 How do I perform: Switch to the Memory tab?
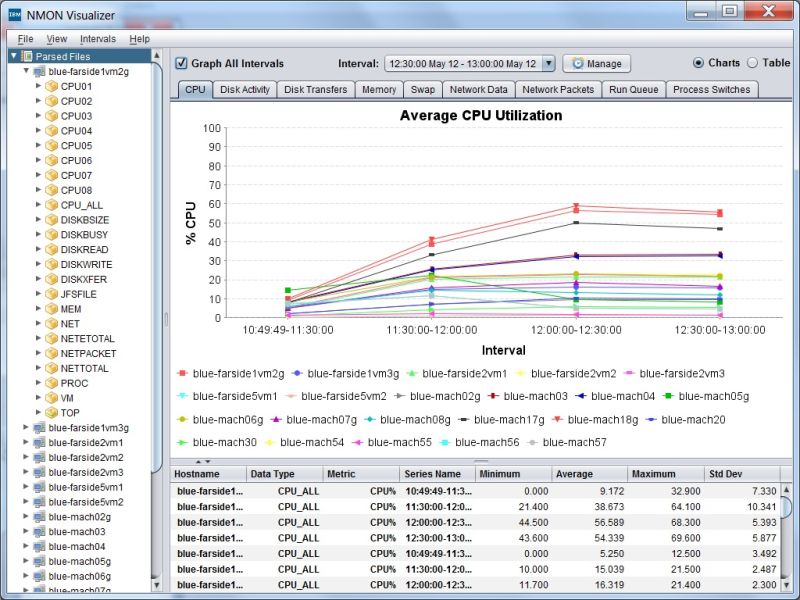click(379, 89)
